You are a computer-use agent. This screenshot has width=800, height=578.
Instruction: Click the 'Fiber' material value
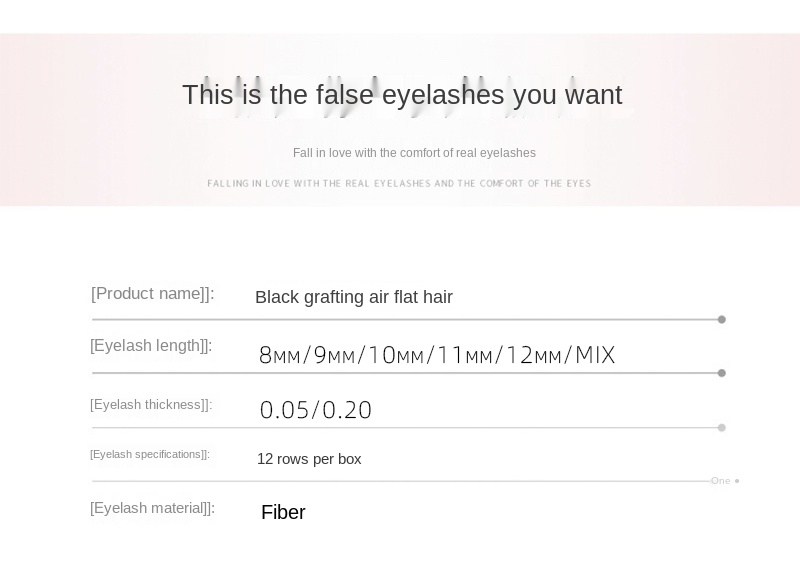point(283,512)
